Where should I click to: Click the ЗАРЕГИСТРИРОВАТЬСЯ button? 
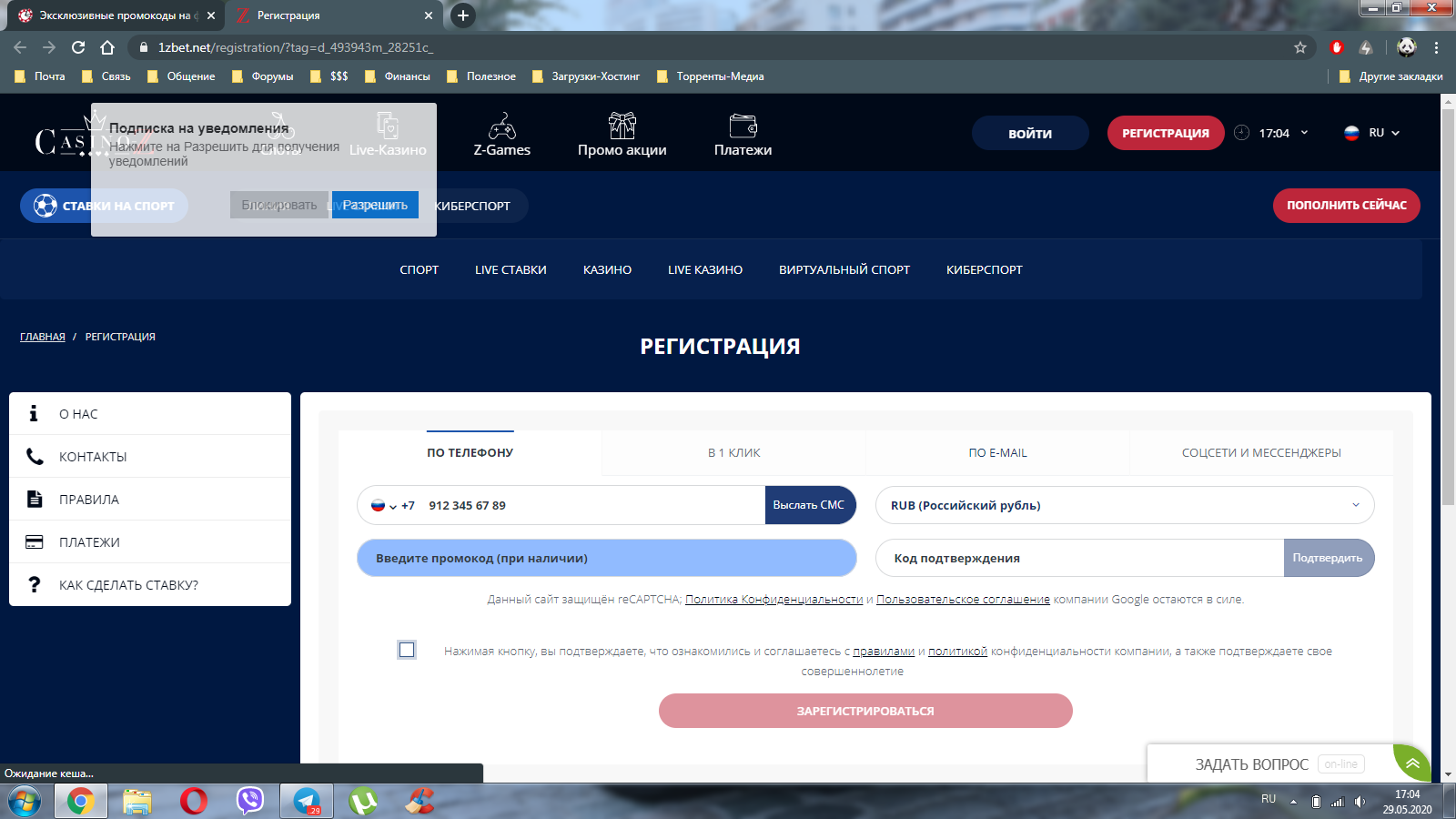point(865,711)
